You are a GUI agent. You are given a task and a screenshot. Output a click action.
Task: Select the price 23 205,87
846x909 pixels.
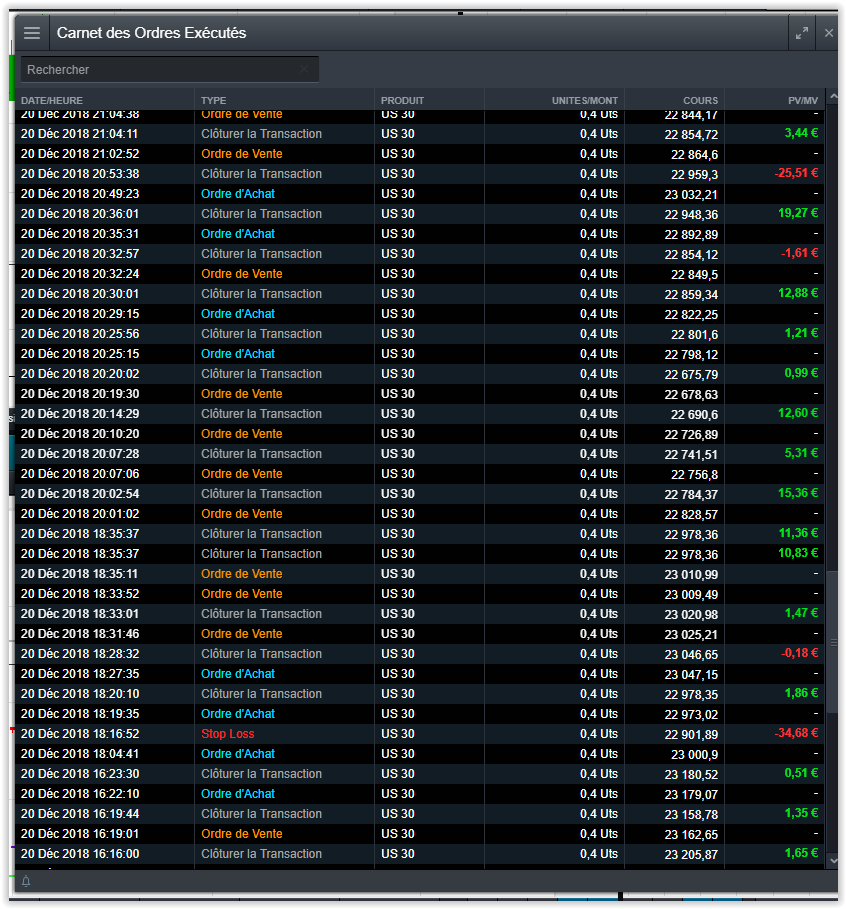[x=691, y=855]
